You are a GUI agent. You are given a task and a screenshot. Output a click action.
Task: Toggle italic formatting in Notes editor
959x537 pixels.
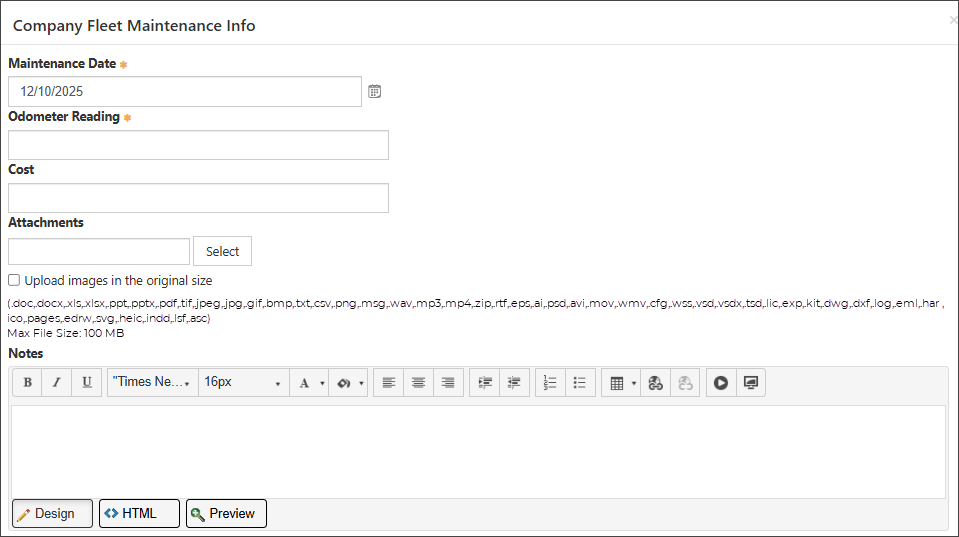tap(57, 382)
